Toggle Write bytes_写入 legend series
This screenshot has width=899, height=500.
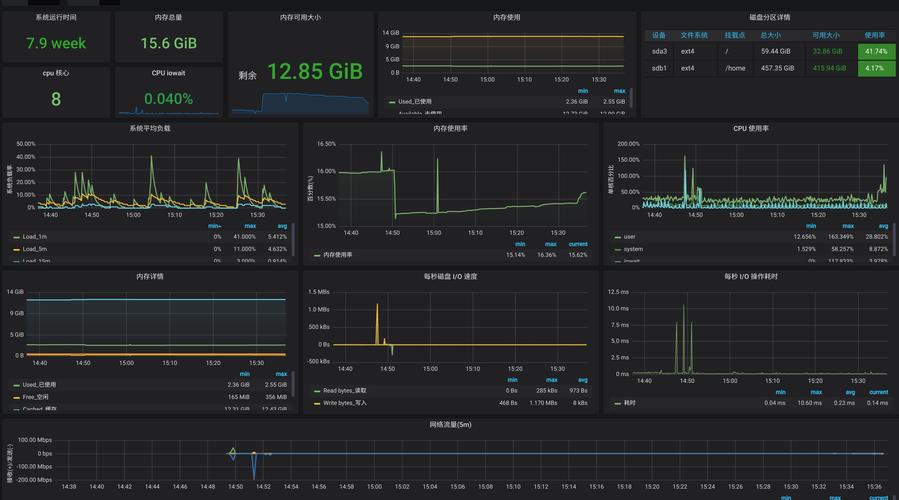point(345,404)
